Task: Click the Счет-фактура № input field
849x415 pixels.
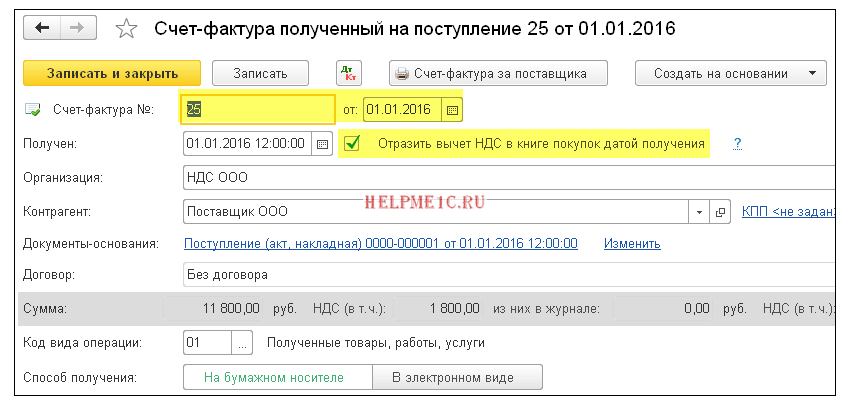Action: point(258,110)
